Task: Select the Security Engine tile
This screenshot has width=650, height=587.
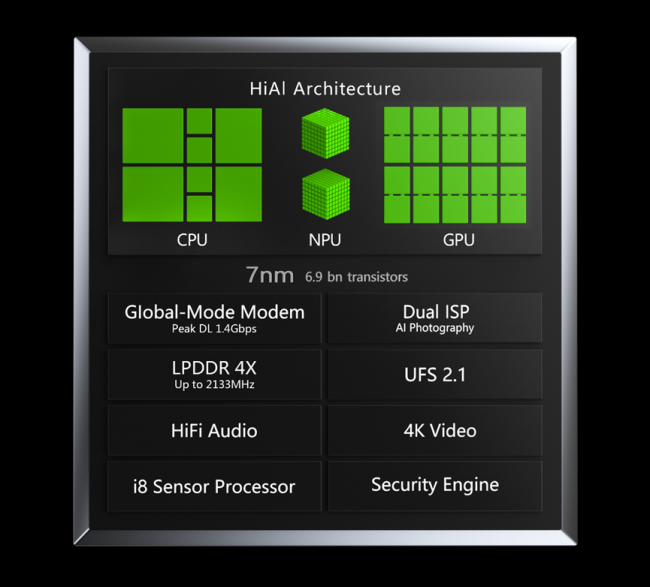Action: click(435, 486)
